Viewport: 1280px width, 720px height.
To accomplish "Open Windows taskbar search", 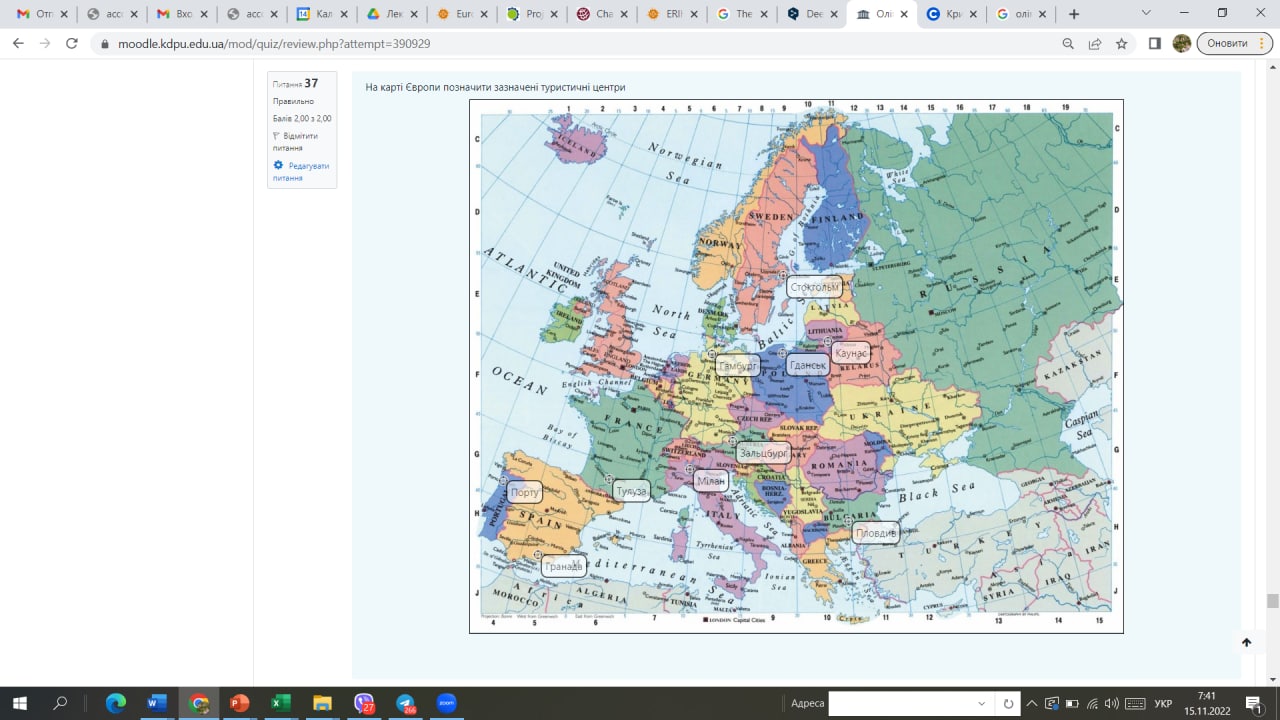I will point(60,703).
